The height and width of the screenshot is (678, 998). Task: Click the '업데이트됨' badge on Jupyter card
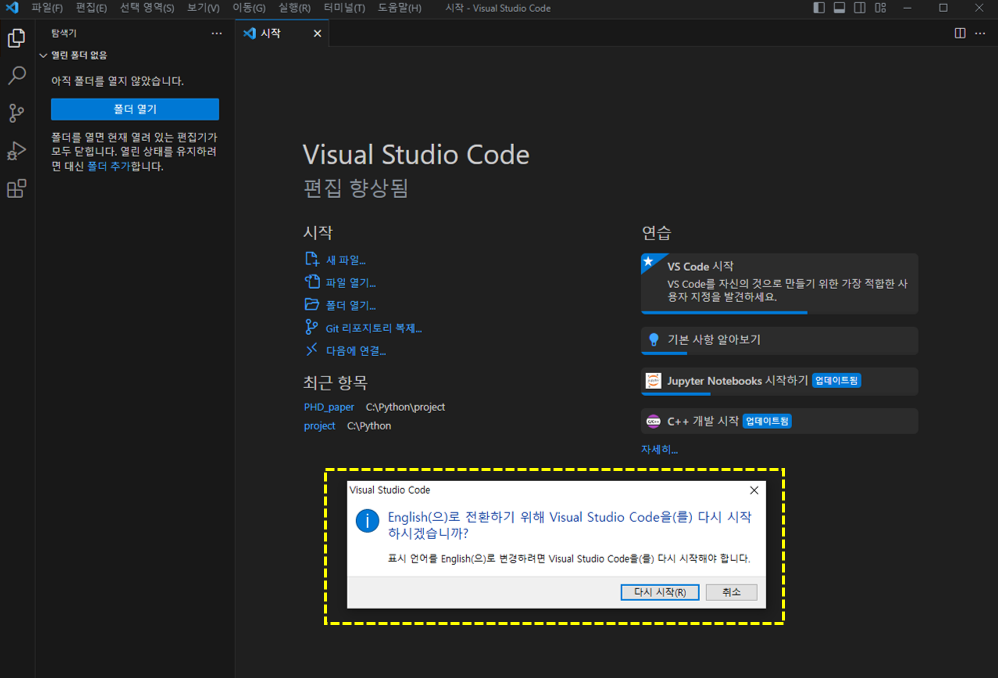(836, 381)
